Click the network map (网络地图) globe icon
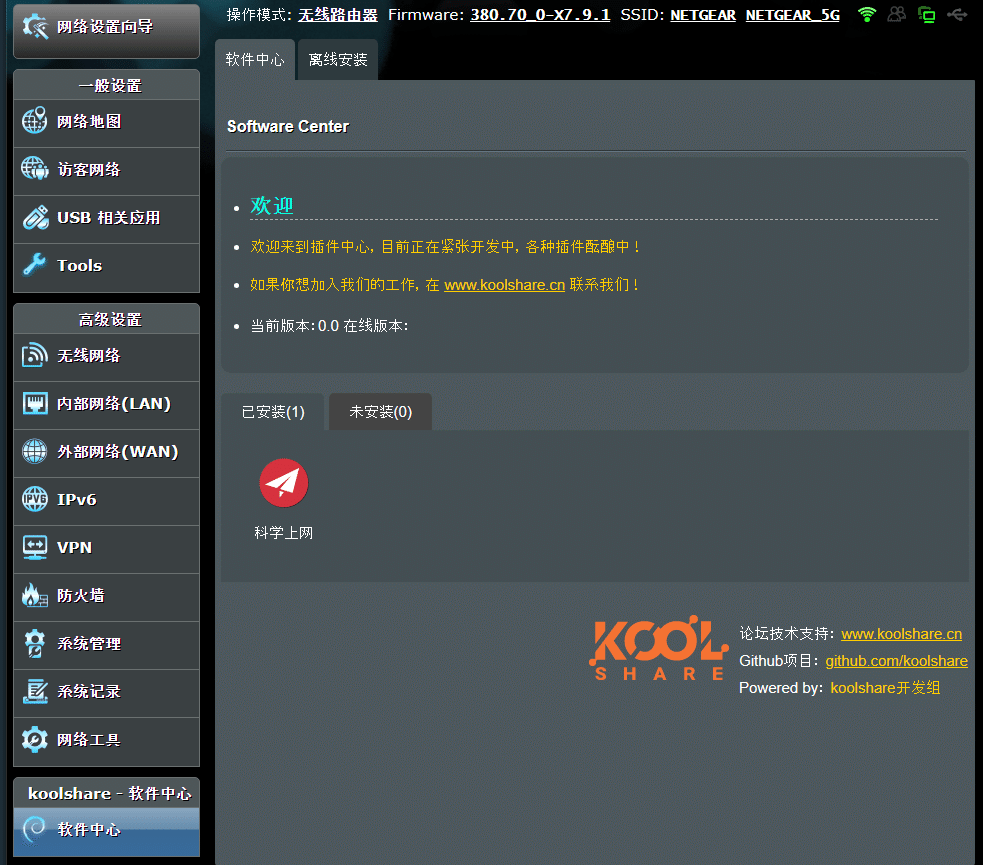Viewport: 983px width, 865px height. coord(34,120)
